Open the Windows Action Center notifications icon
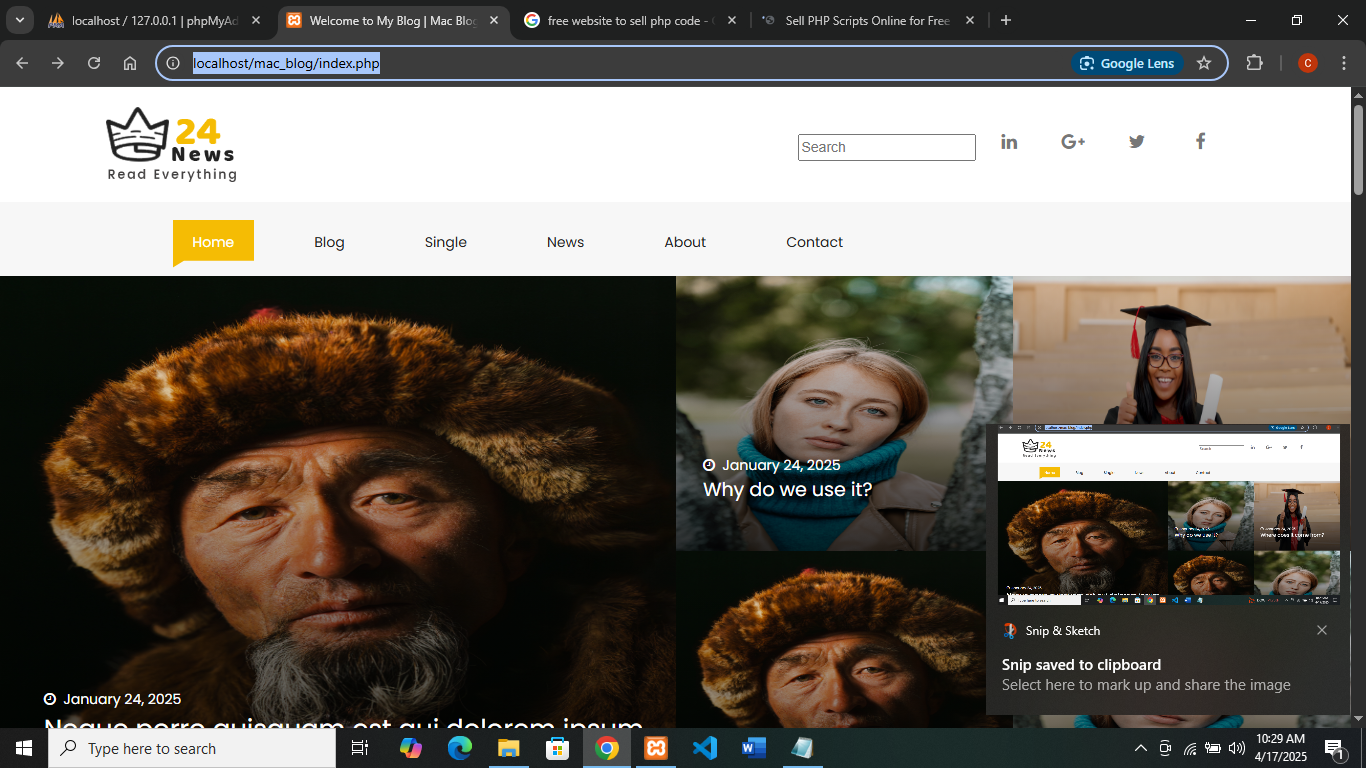The width and height of the screenshot is (1366, 768). (x=1333, y=748)
